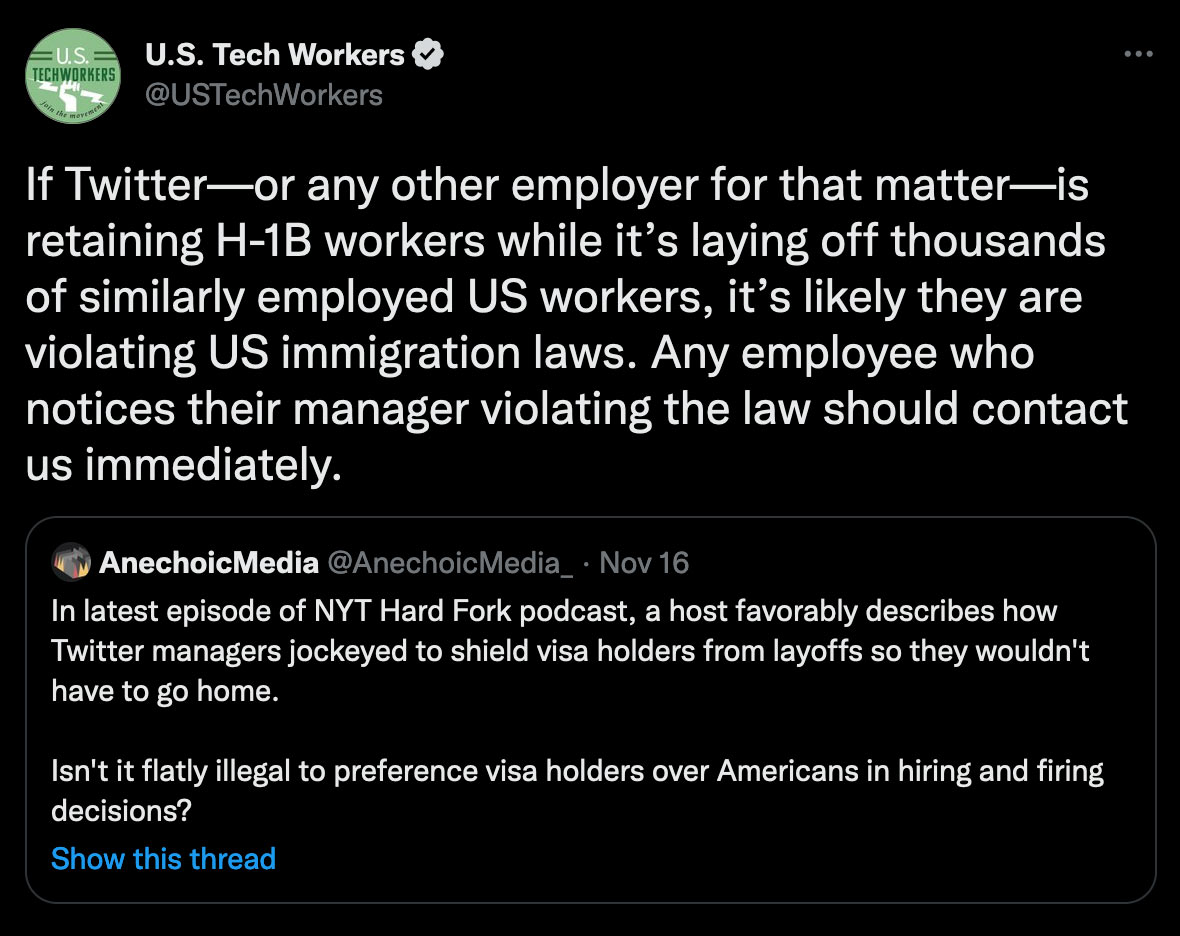Viewport: 1180px width, 936px height.
Task: Show this thread
Action: pyautogui.click(x=163, y=859)
